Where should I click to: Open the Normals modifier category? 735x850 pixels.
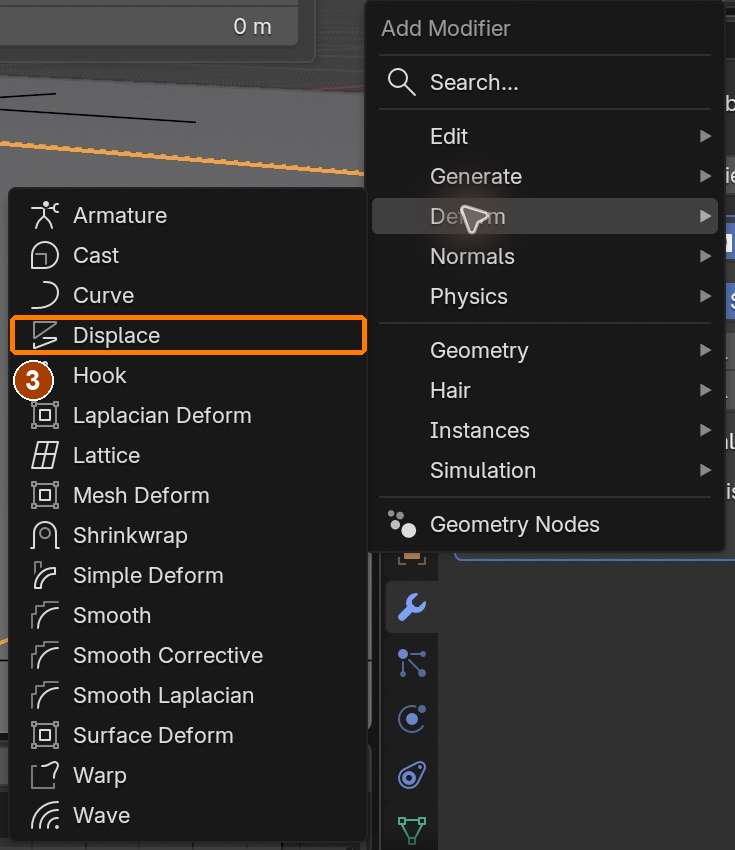pyautogui.click(x=545, y=256)
